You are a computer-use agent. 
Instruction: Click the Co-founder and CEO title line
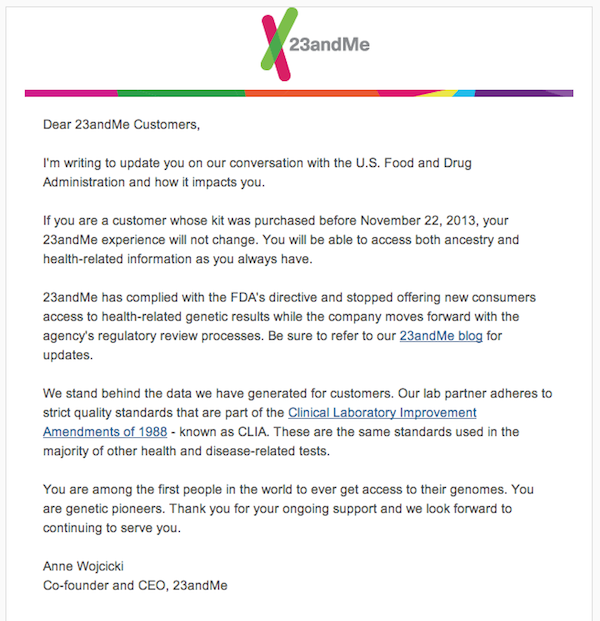[135, 585]
